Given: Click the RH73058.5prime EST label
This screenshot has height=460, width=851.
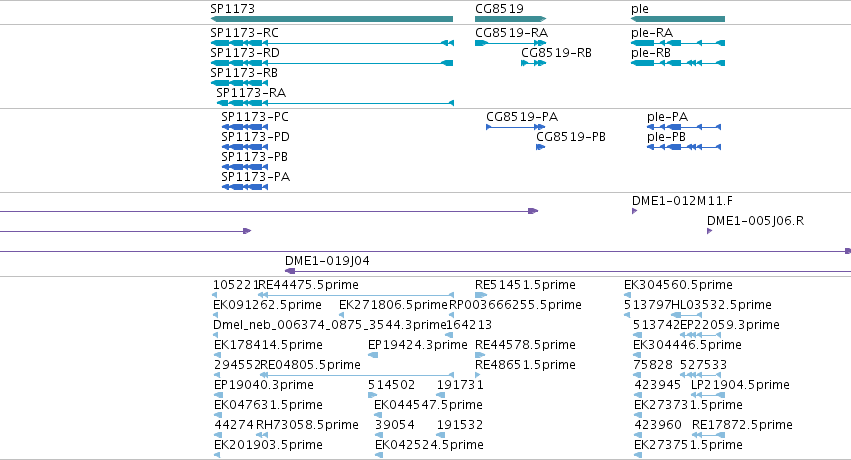Looking at the screenshot, I should (307, 425).
